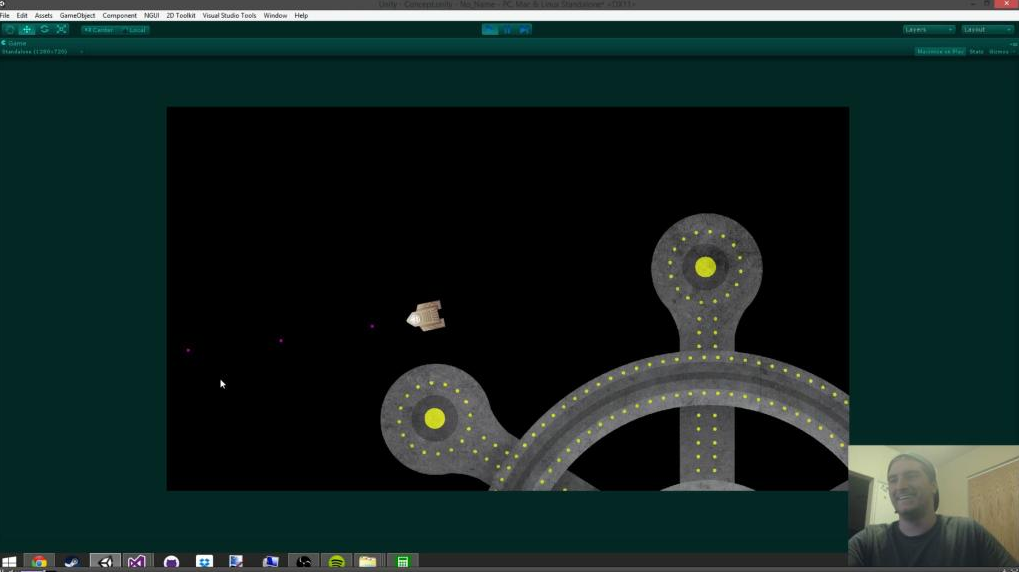Image resolution: width=1019 pixels, height=572 pixels.
Task: Open the GameObject menu
Action: [x=77, y=15]
